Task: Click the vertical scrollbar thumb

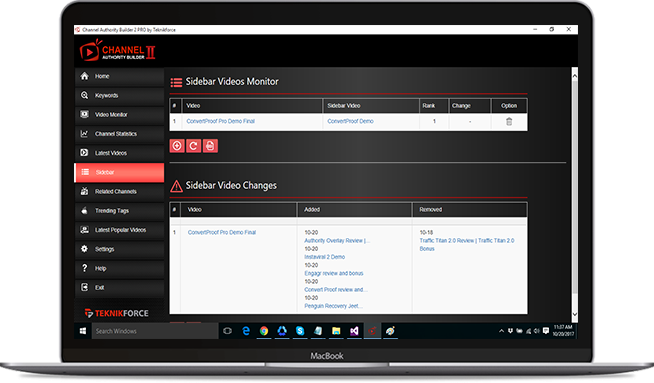Action: pos(575,186)
